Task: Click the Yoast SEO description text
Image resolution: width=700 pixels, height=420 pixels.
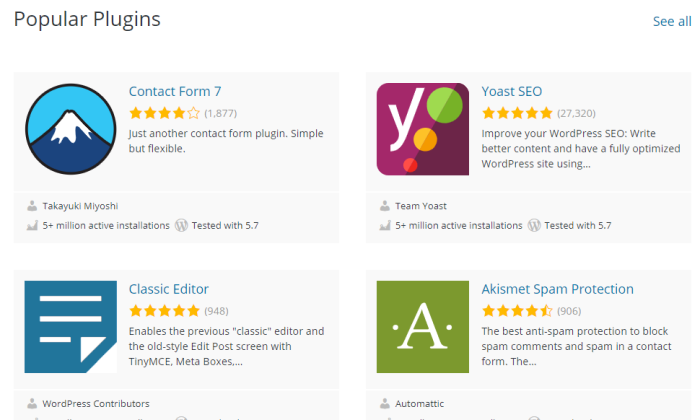Action: tap(581, 149)
